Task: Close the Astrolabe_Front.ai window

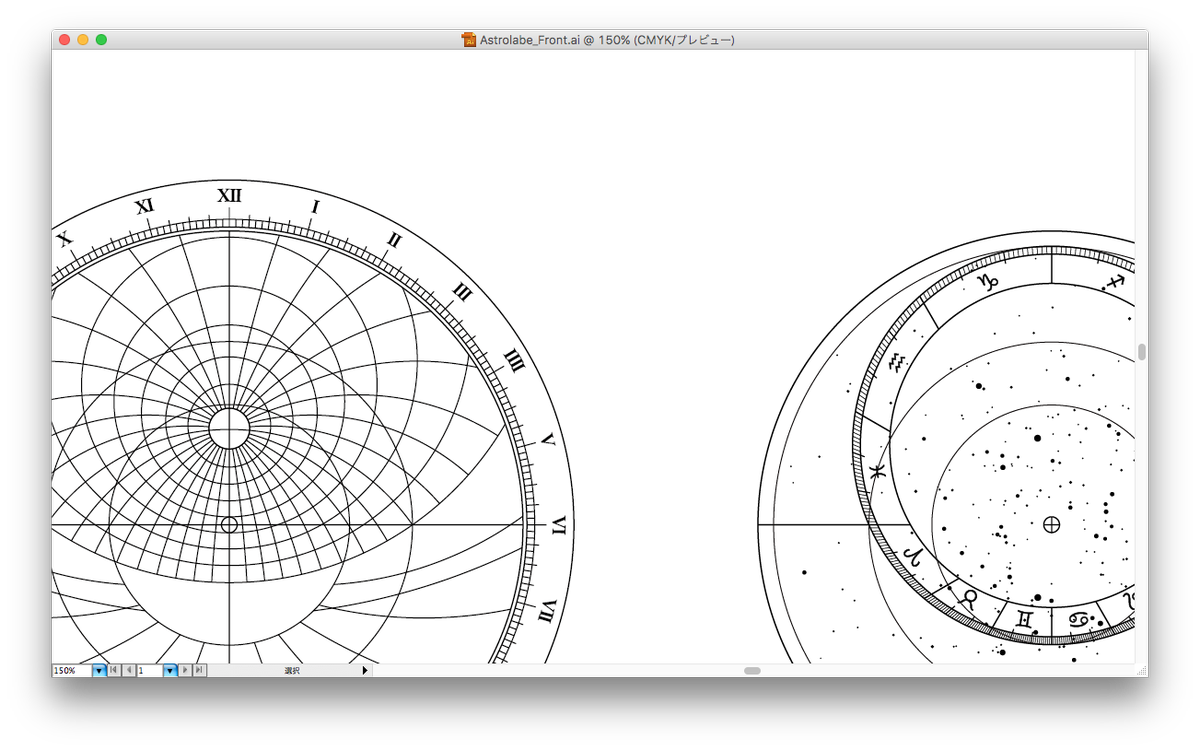Action: click(65, 40)
